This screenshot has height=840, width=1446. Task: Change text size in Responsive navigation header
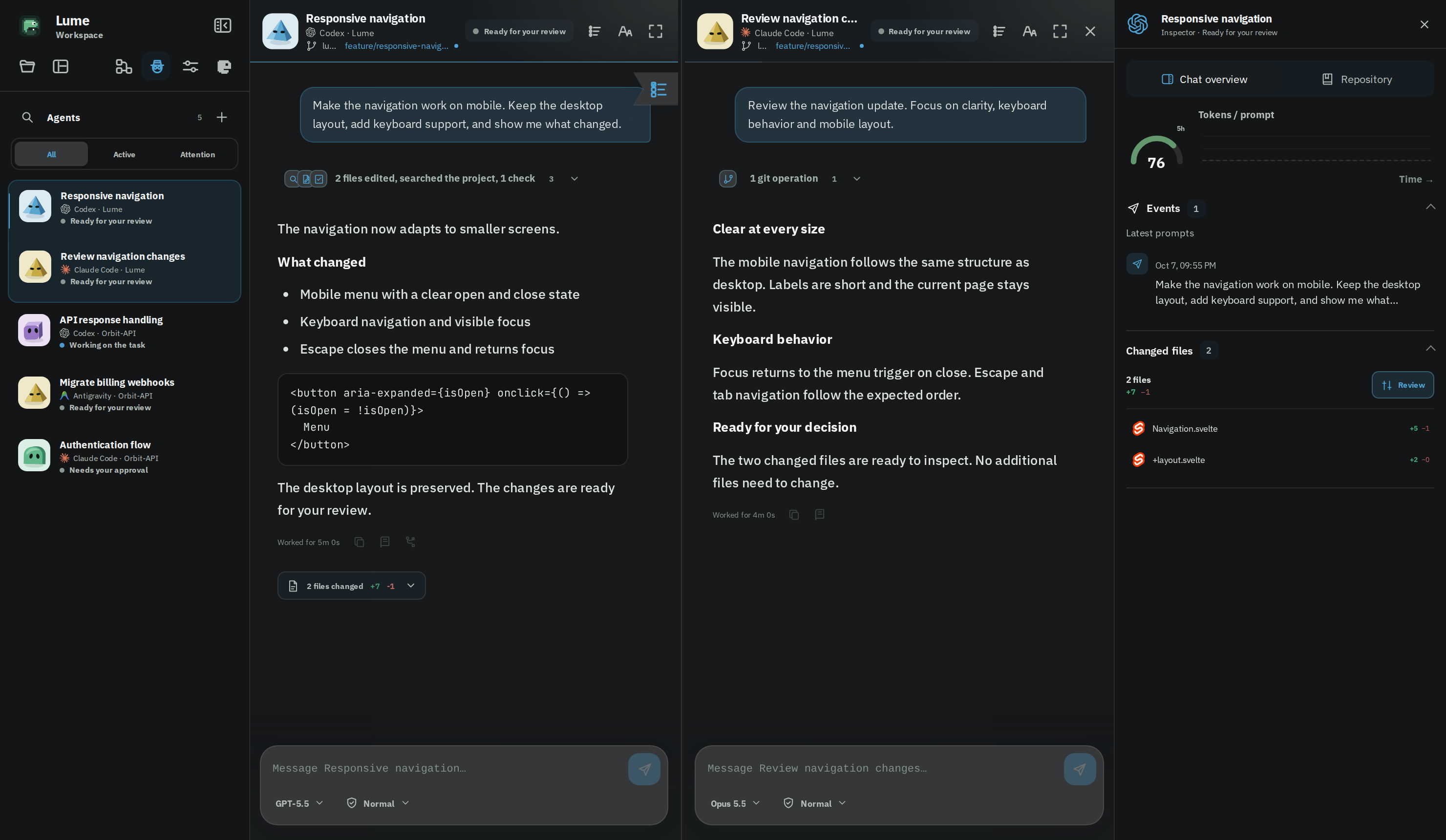pos(625,32)
